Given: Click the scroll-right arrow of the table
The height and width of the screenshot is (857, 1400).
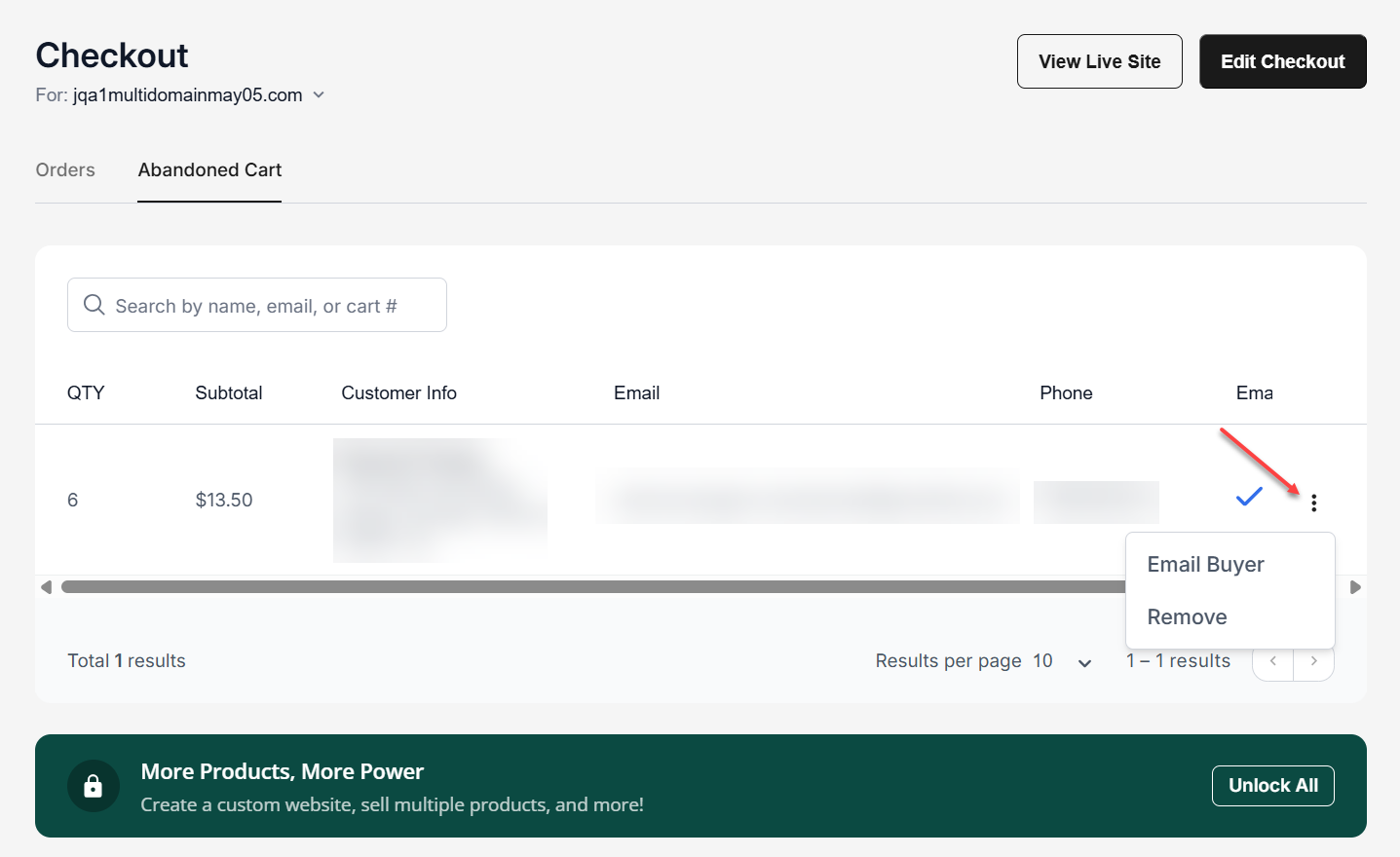Looking at the screenshot, I should pyautogui.click(x=1355, y=587).
